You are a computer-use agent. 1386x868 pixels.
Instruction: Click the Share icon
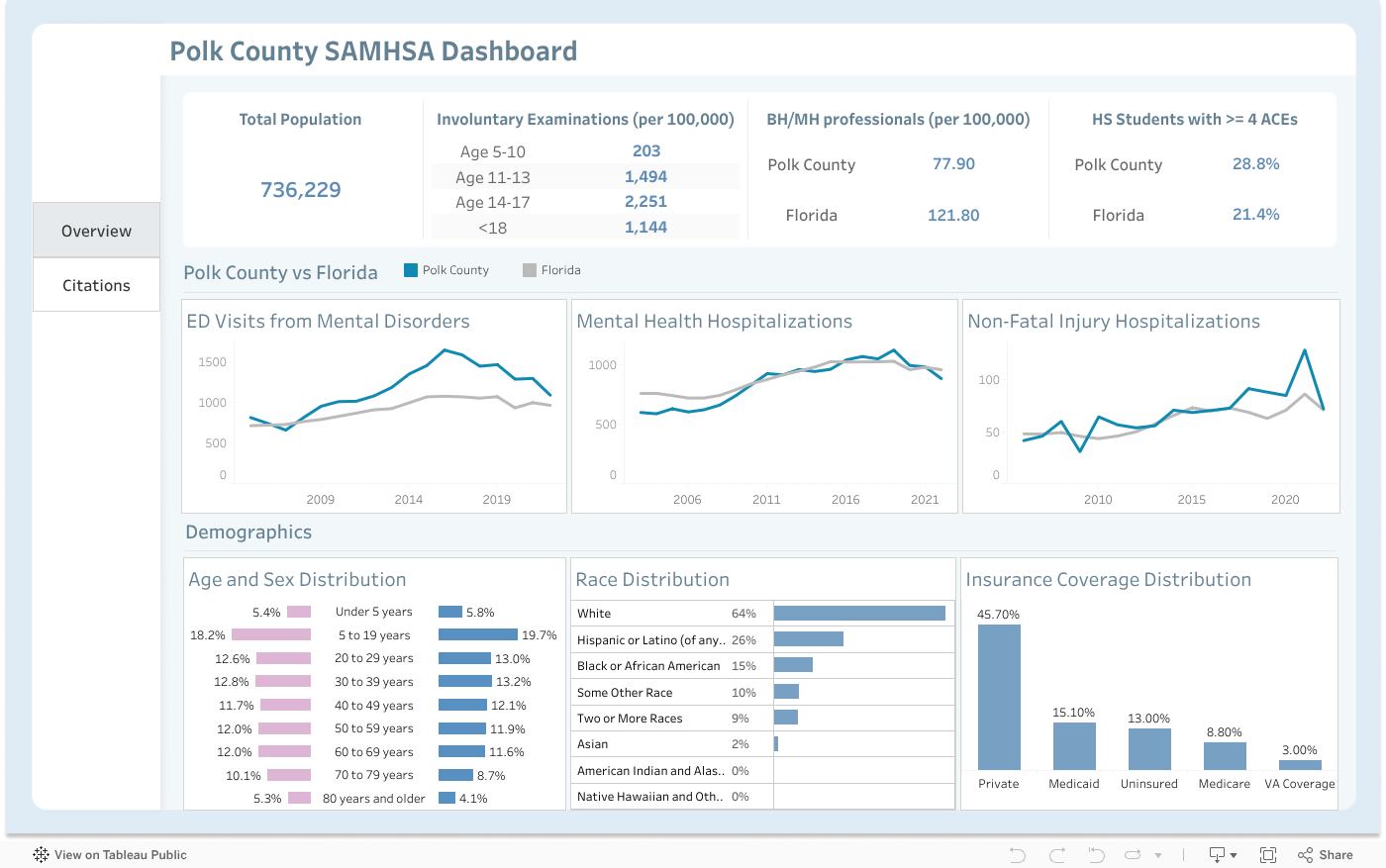click(1326, 855)
